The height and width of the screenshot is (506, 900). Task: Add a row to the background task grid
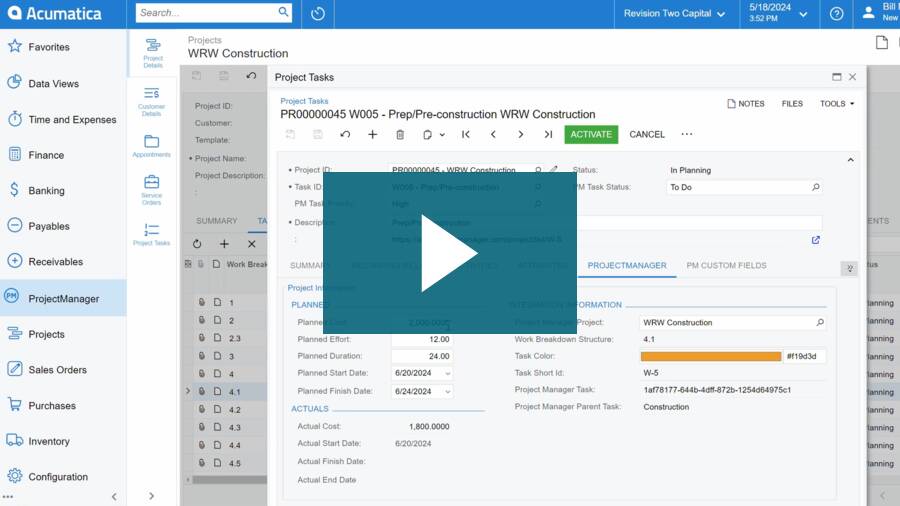click(x=224, y=244)
